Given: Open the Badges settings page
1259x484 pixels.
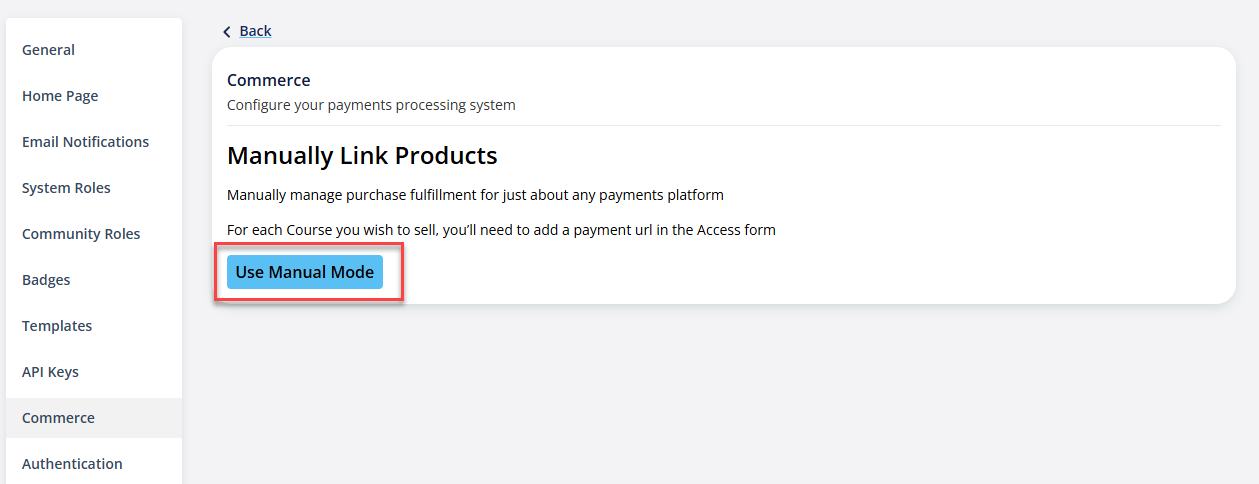Looking at the screenshot, I should [46, 280].
